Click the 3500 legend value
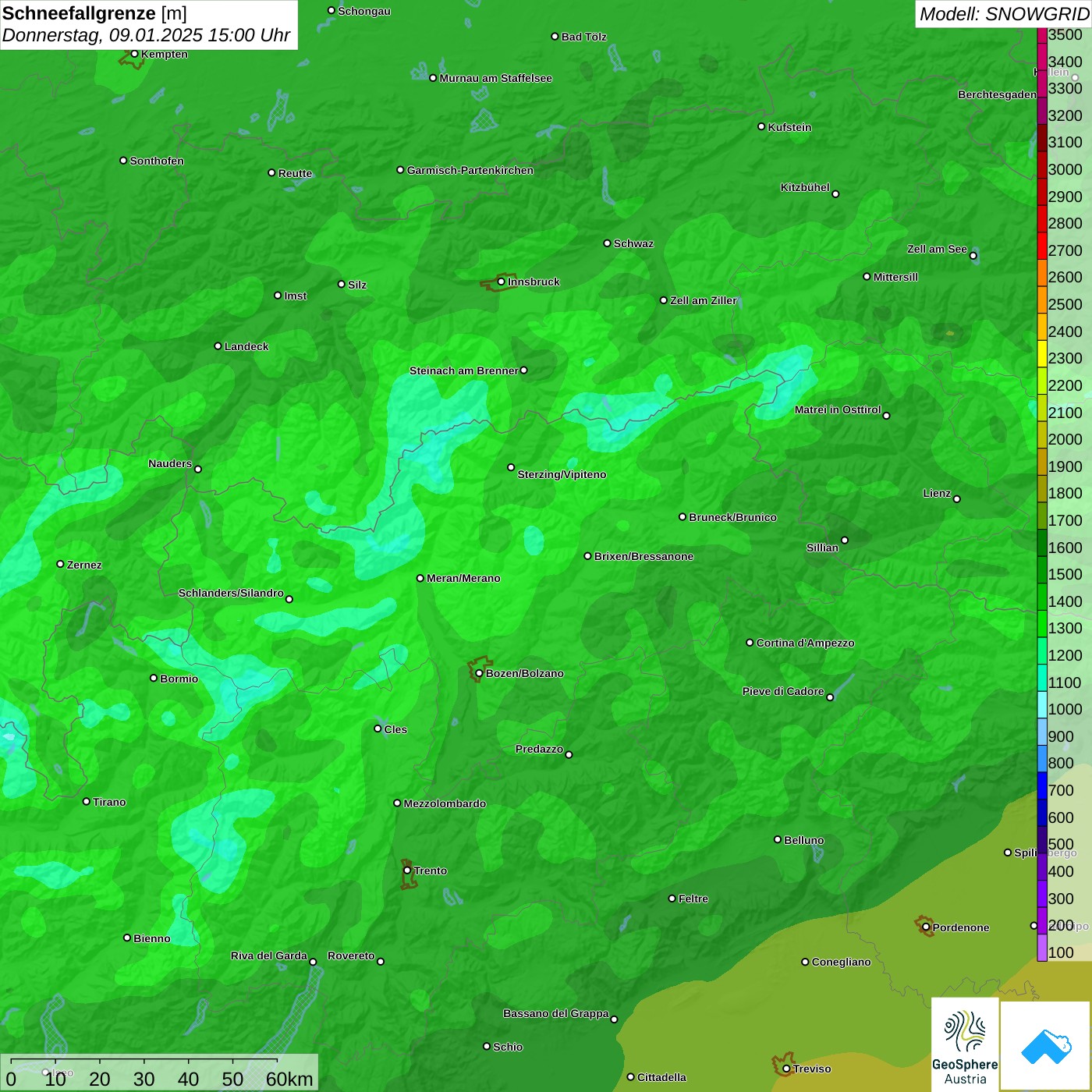 point(1065,34)
